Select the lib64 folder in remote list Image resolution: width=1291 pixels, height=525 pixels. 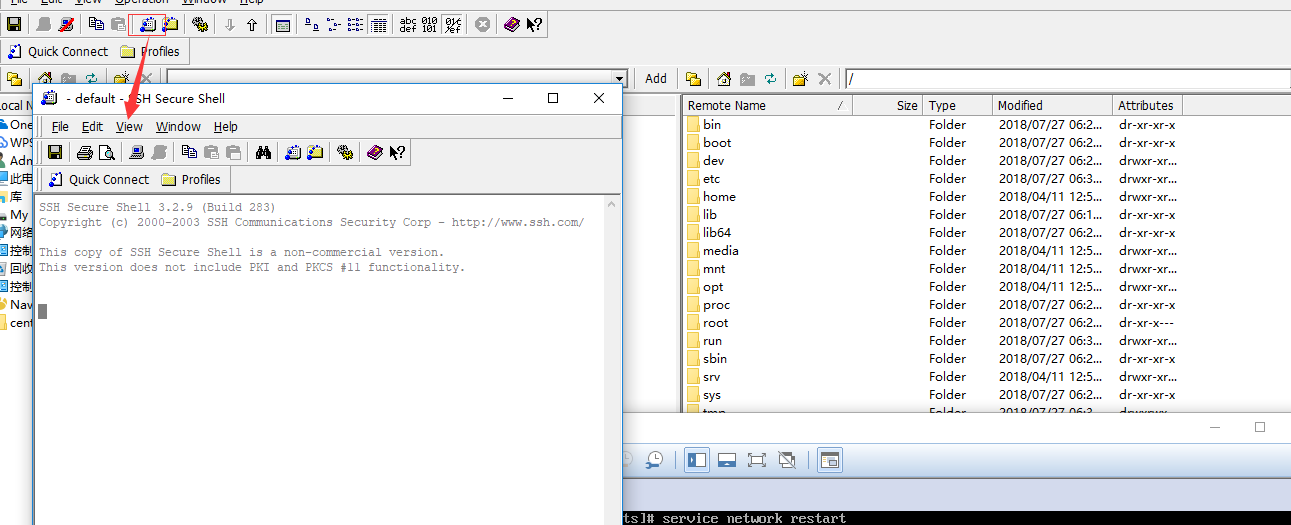pyautogui.click(x=709, y=233)
